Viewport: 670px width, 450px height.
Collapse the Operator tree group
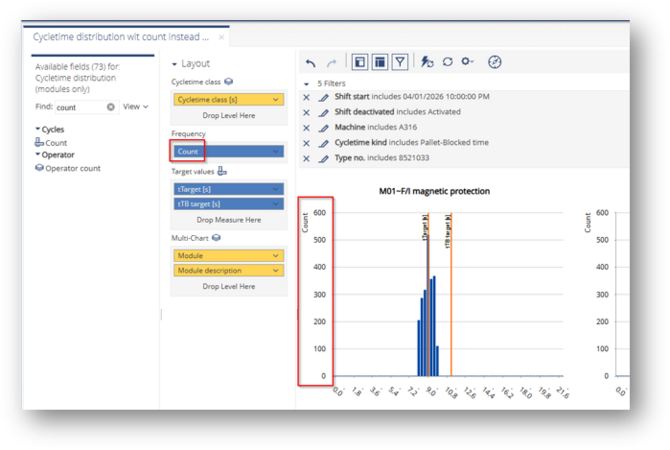tap(38, 154)
